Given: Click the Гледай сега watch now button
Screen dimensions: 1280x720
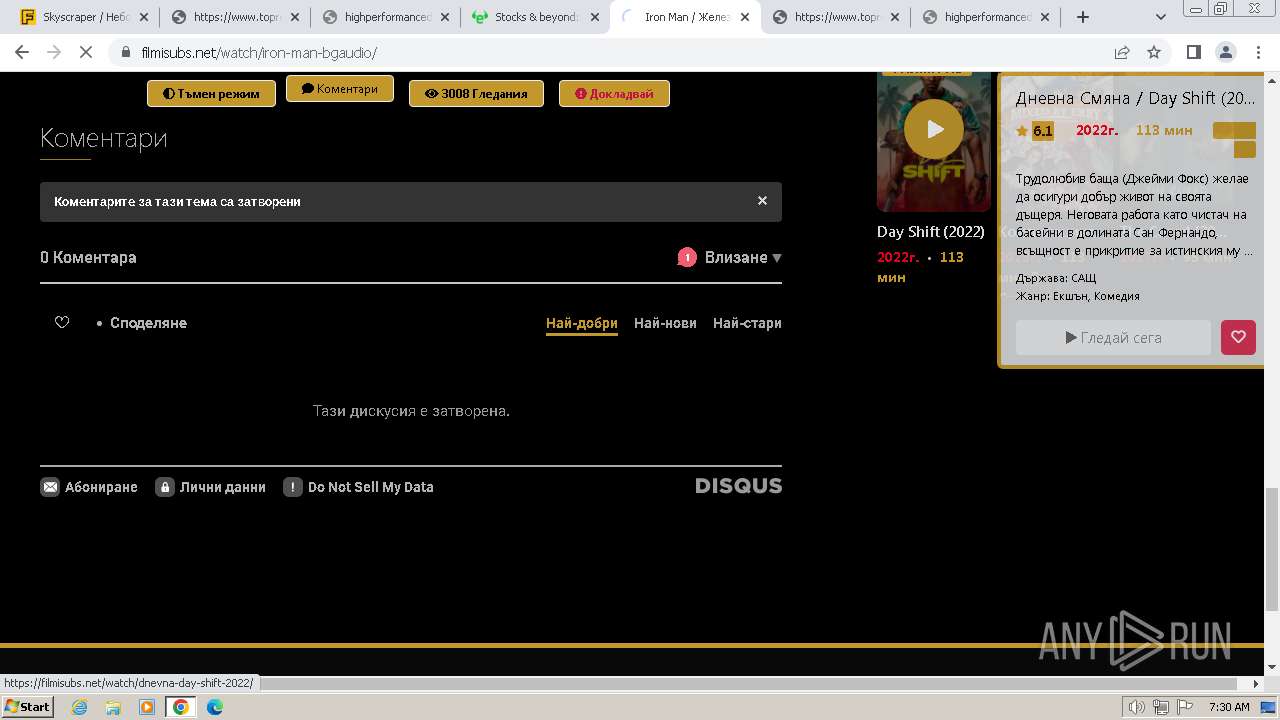Looking at the screenshot, I should tap(1114, 338).
